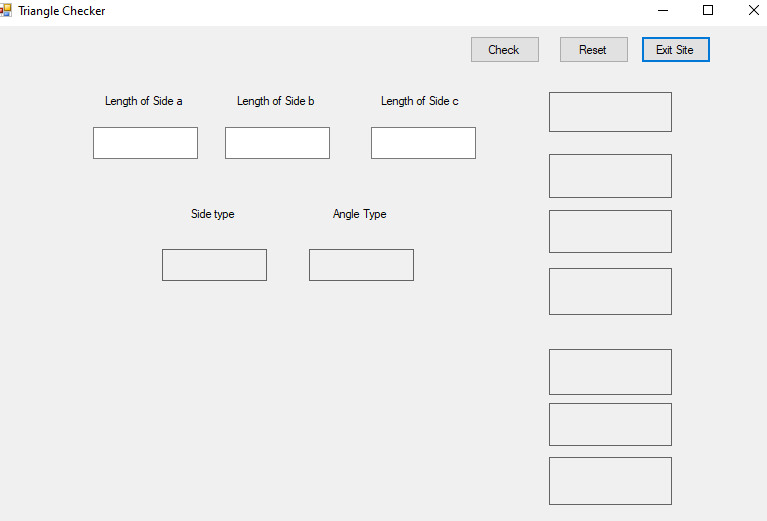Click the 'Side type' label
767x521 pixels.
(213, 214)
